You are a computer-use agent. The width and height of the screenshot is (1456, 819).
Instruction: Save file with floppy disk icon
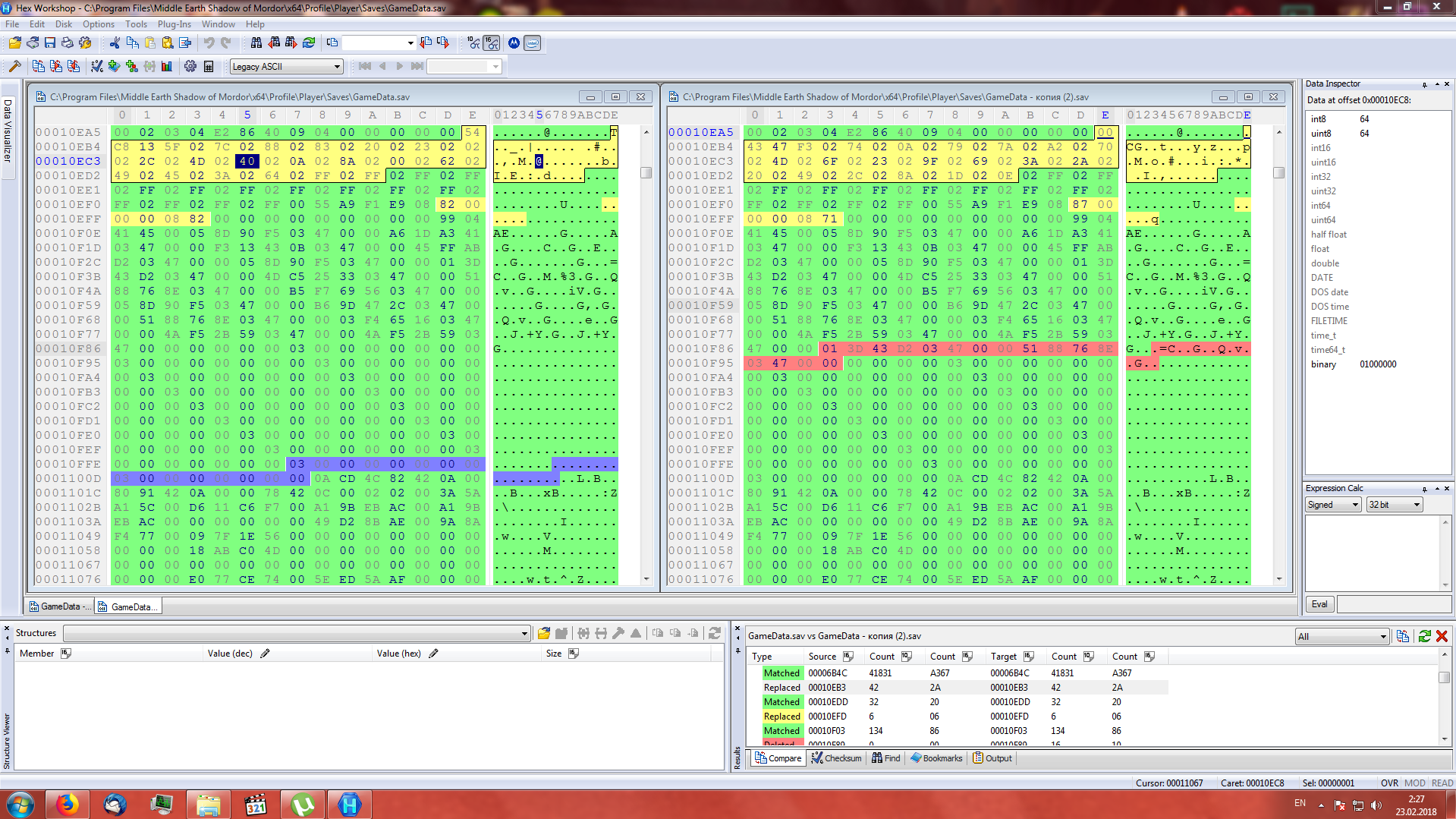click(x=50, y=43)
